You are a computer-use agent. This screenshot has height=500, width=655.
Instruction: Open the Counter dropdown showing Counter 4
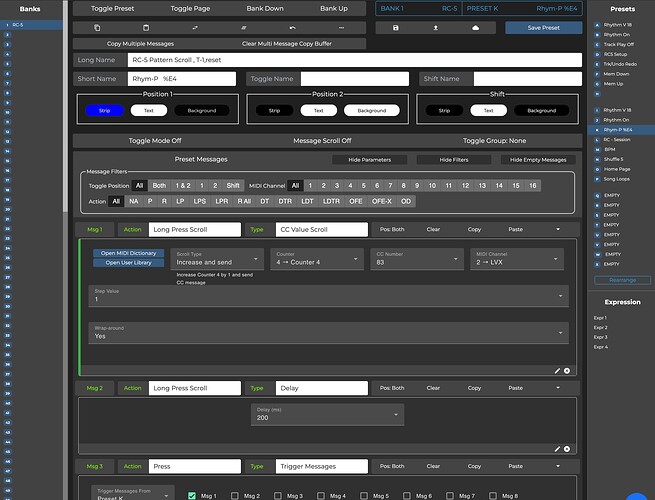coord(317,259)
